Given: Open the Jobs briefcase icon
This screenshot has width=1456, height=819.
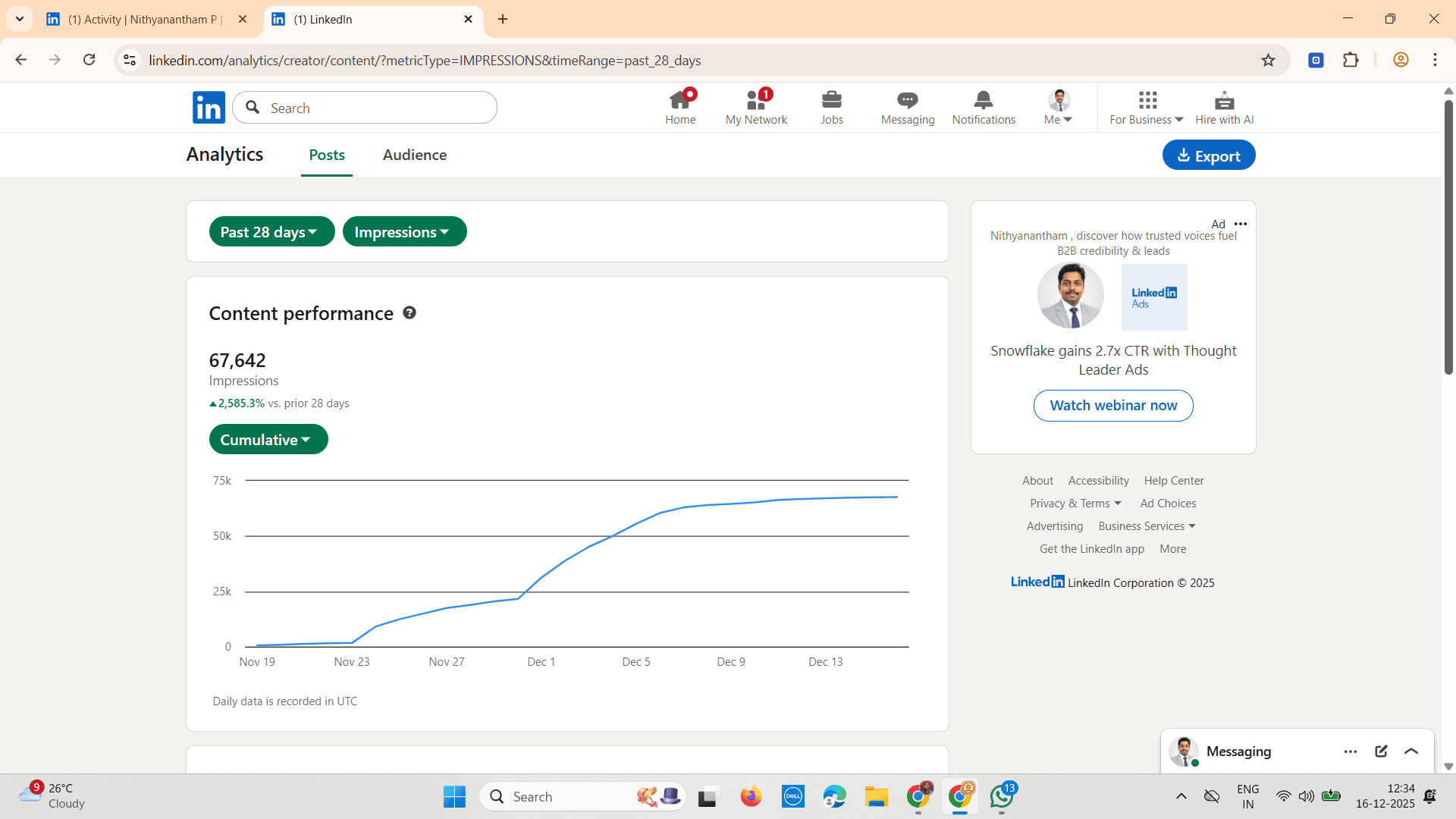Looking at the screenshot, I should [832, 107].
